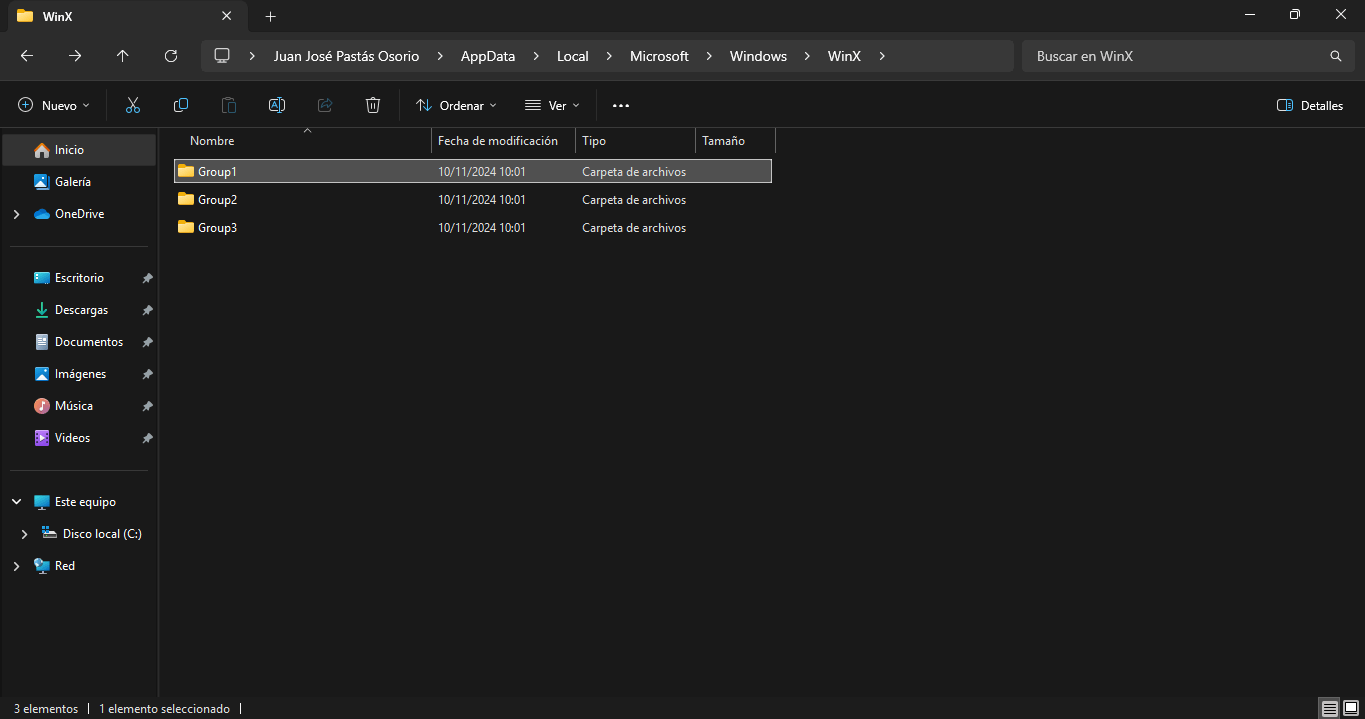Unpin Descargas using its pin icon
Image resolution: width=1365 pixels, height=719 pixels.
(147, 310)
